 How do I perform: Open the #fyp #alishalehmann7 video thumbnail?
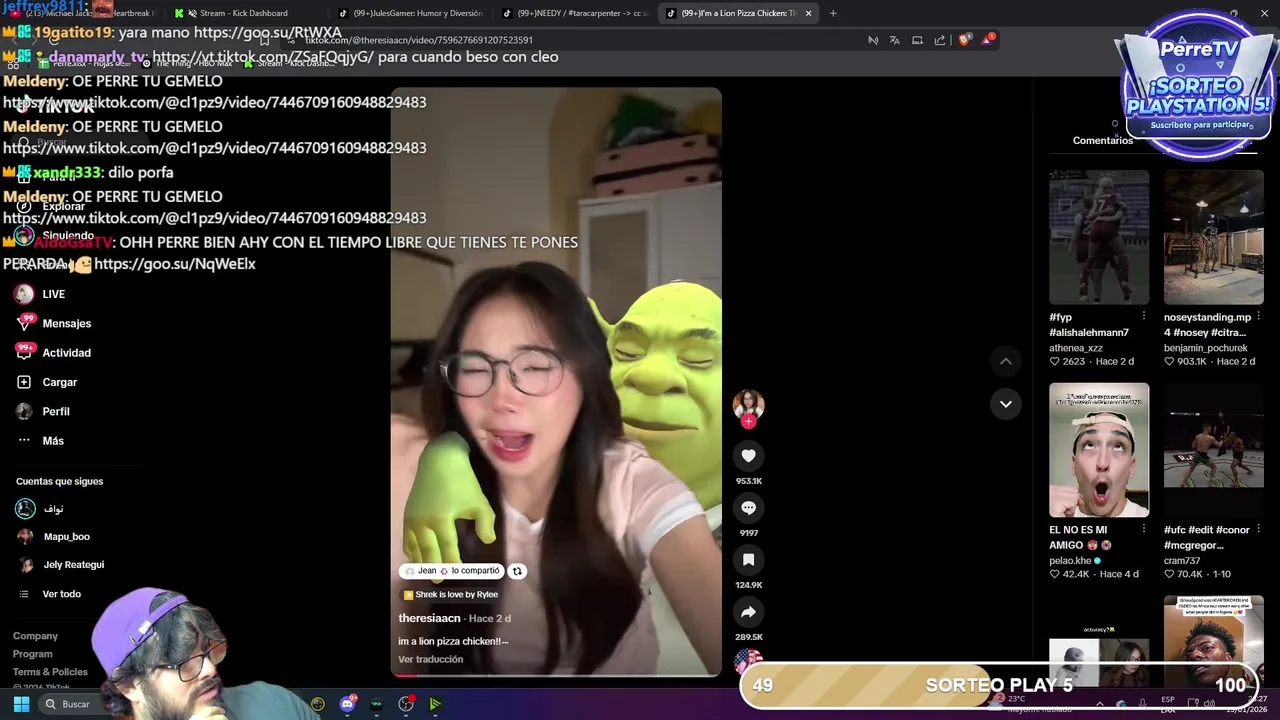pyautogui.click(x=1099, y=237)
